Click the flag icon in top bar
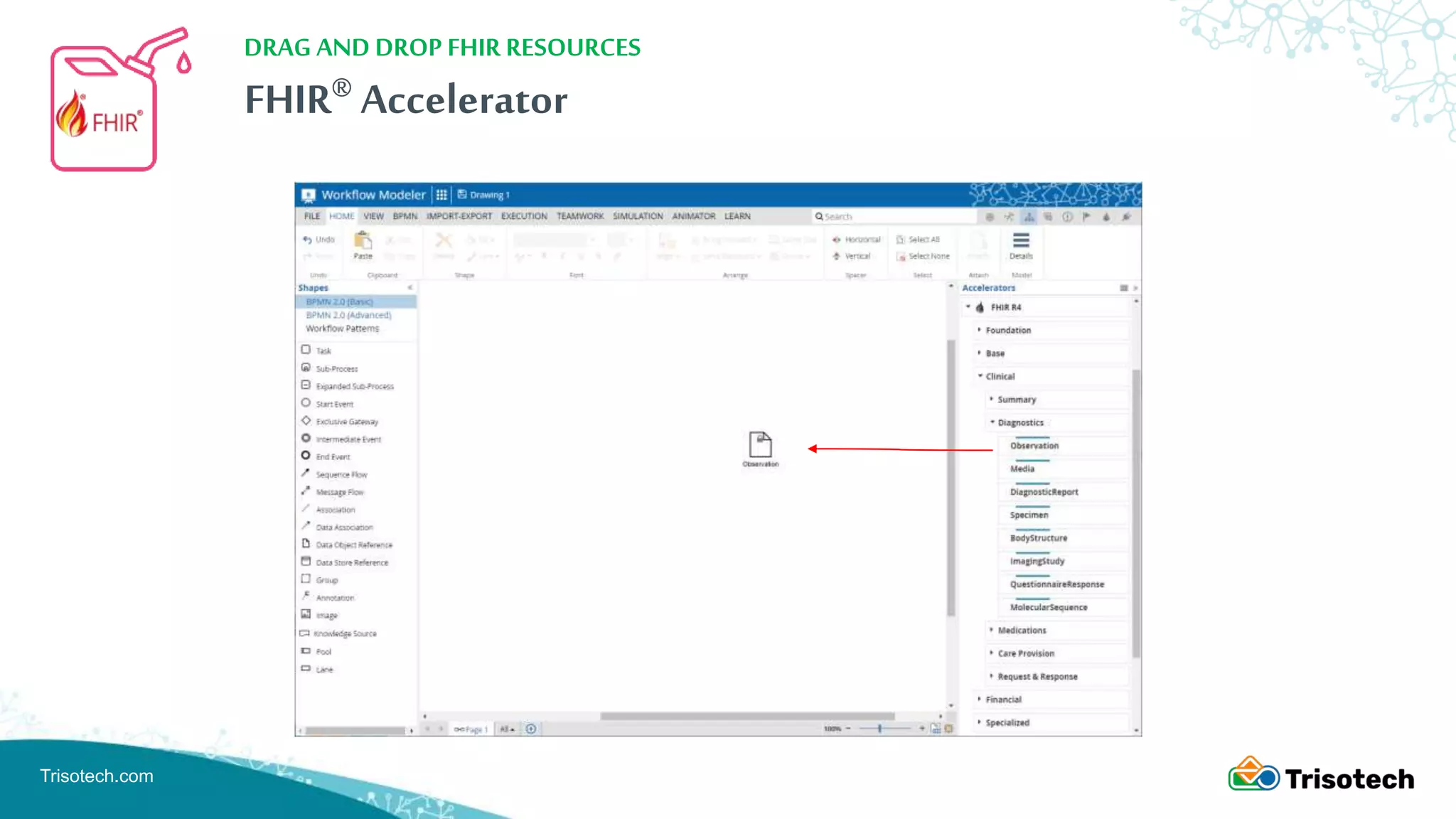 1086,217
